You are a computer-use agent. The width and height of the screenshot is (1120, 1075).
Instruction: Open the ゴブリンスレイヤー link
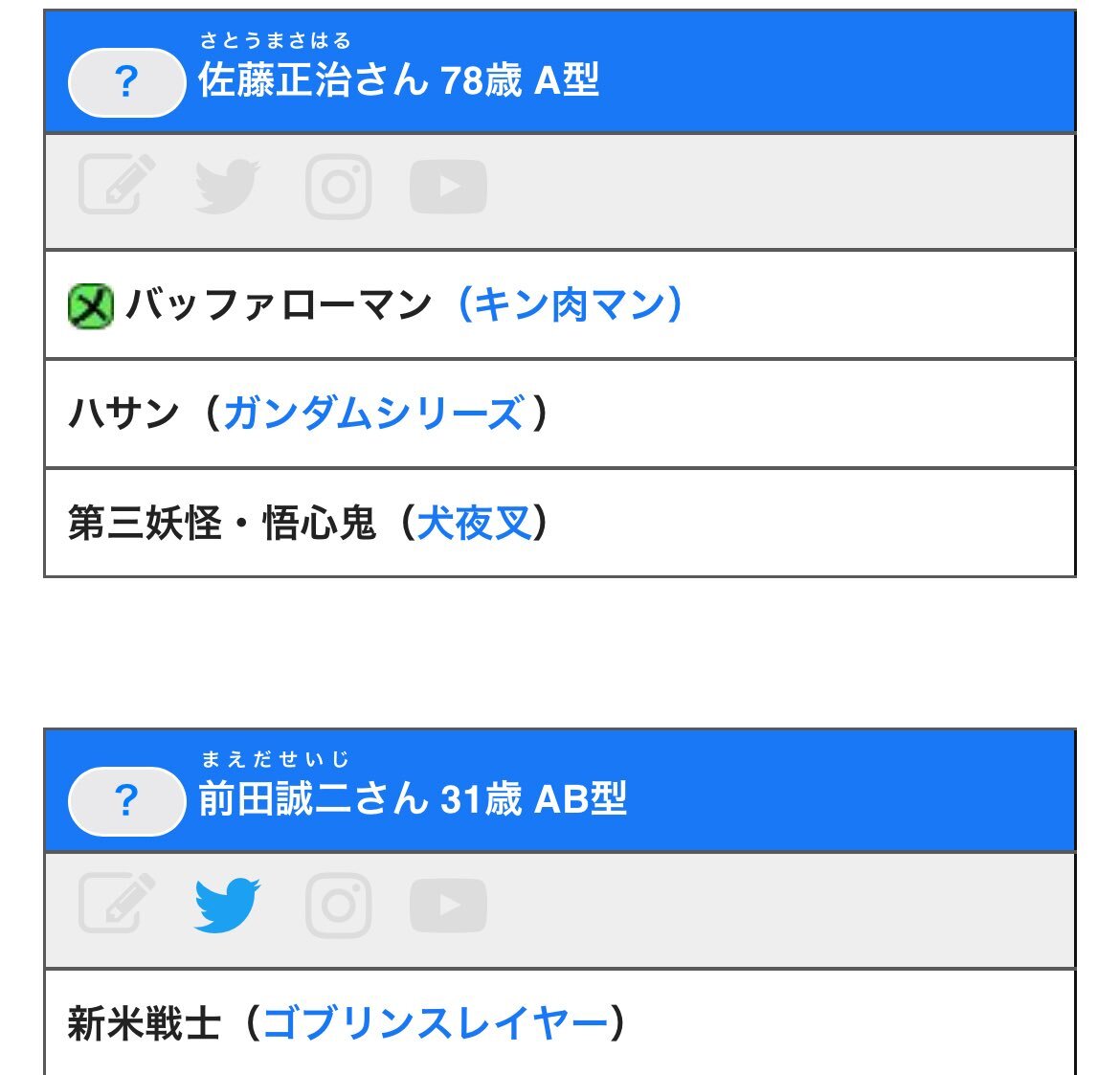(436, 1023)
